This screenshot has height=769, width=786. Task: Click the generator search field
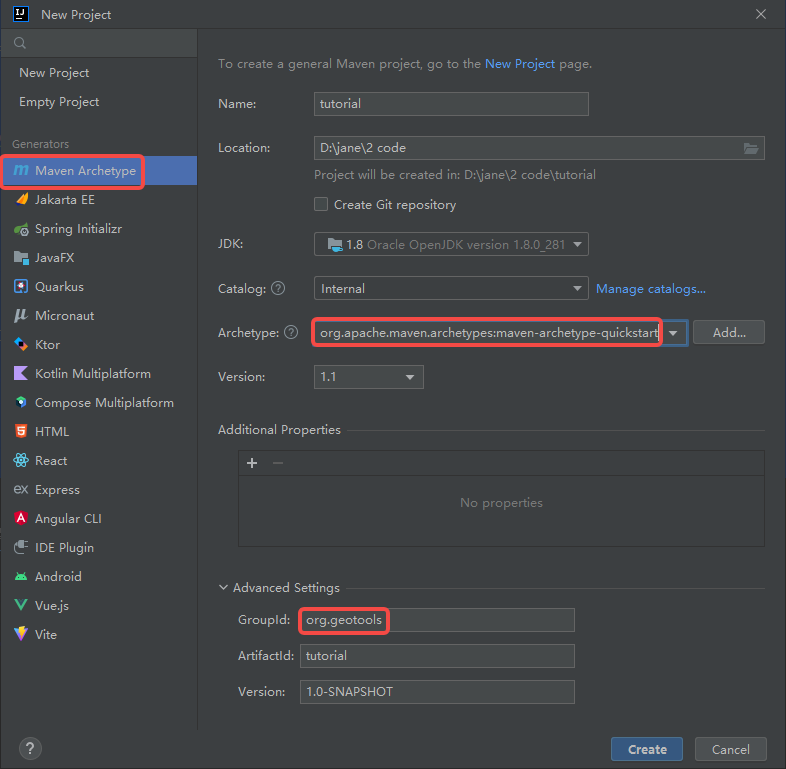pos(99,43)
